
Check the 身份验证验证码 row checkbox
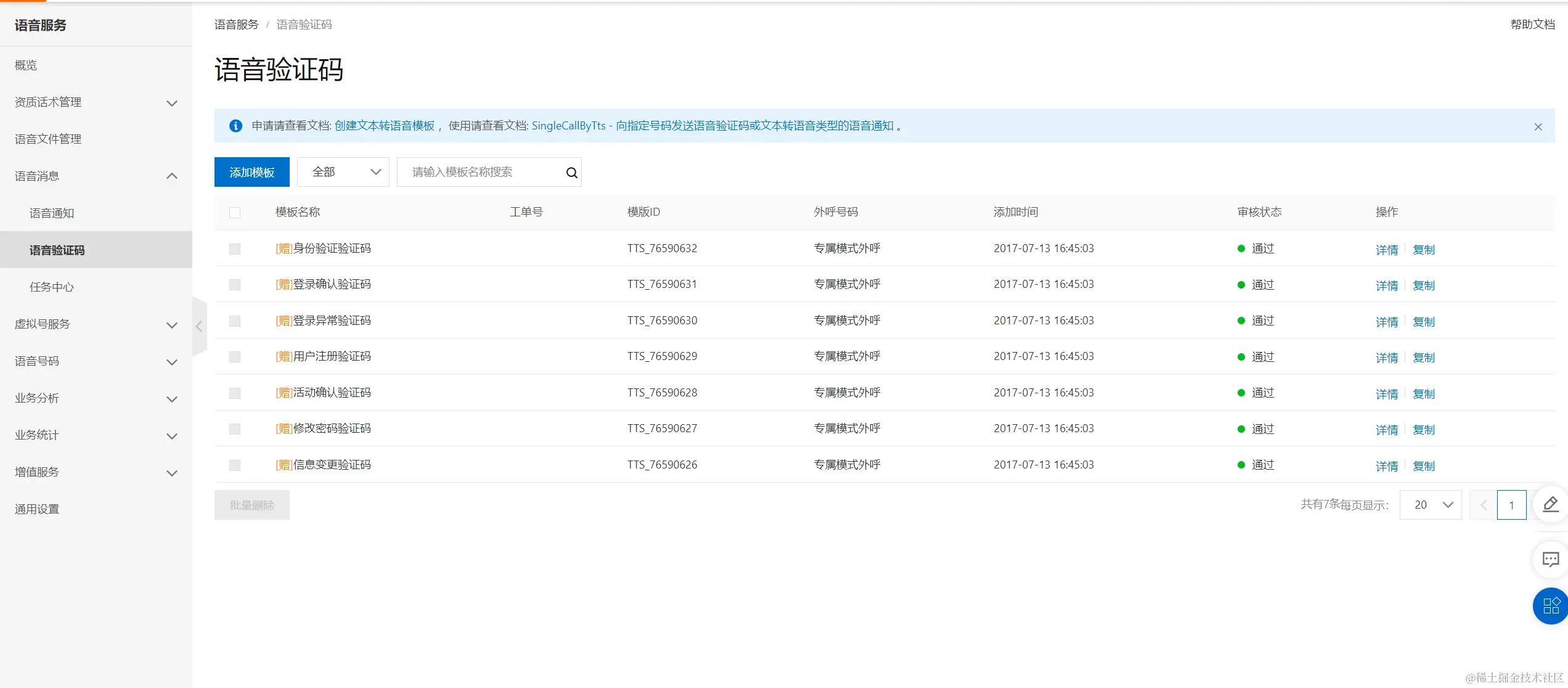click(x=235, y=249)
